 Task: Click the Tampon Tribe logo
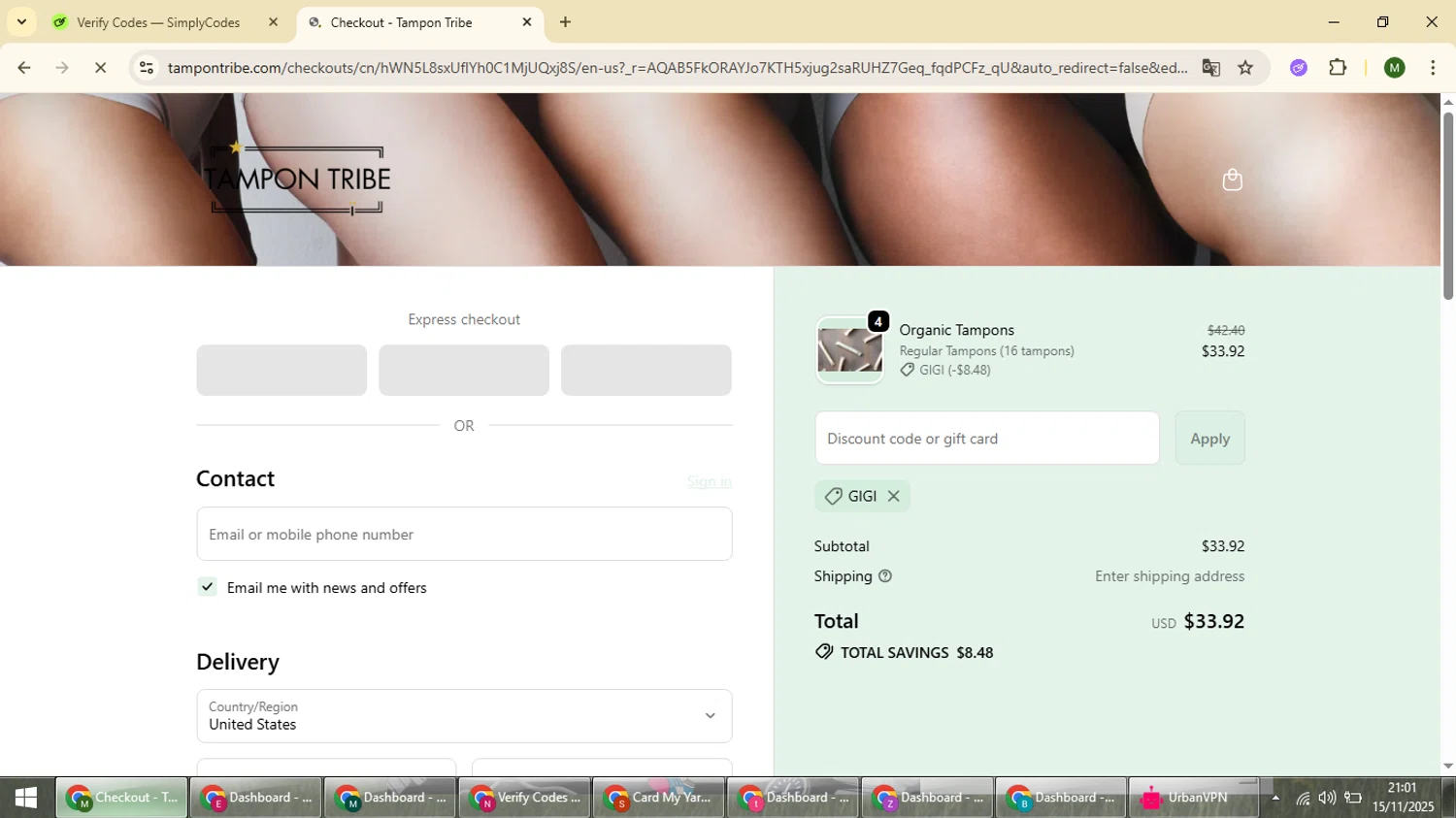click(297, 180)
